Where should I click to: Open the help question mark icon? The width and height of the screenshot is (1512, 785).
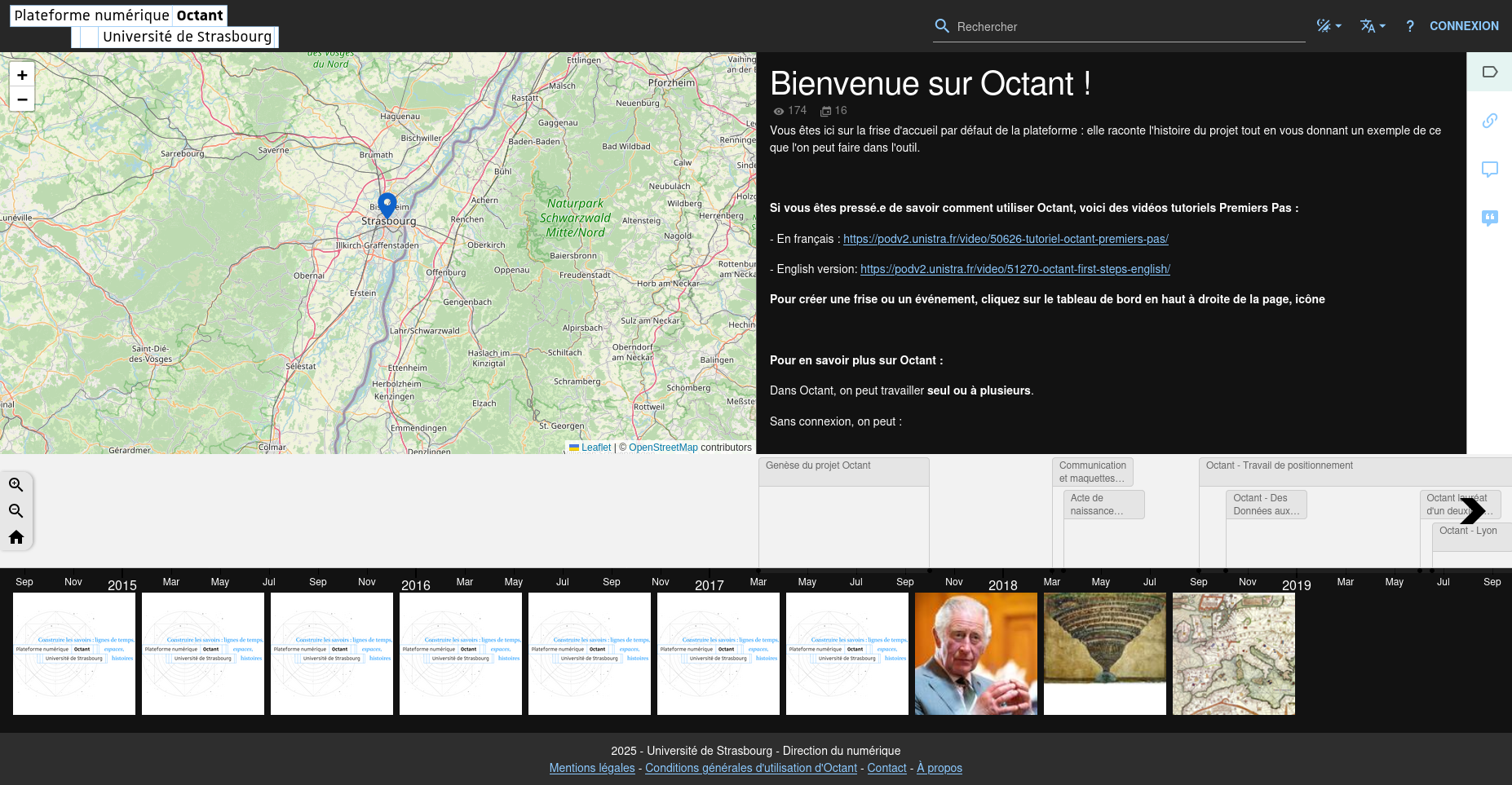click(1409, 26)
